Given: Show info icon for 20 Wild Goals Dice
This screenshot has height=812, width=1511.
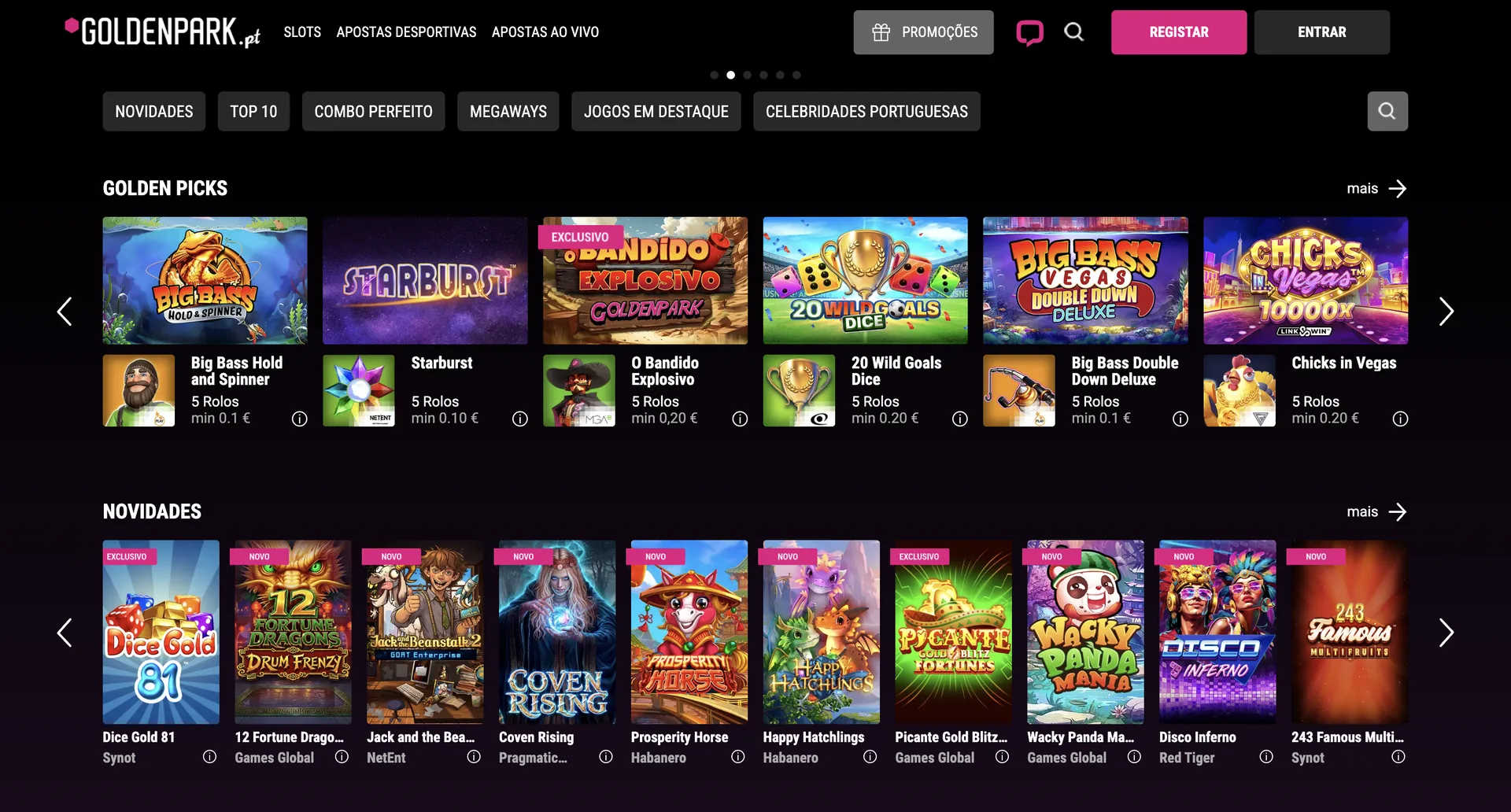Looking at the screenshot, I should tap(960, 419).
